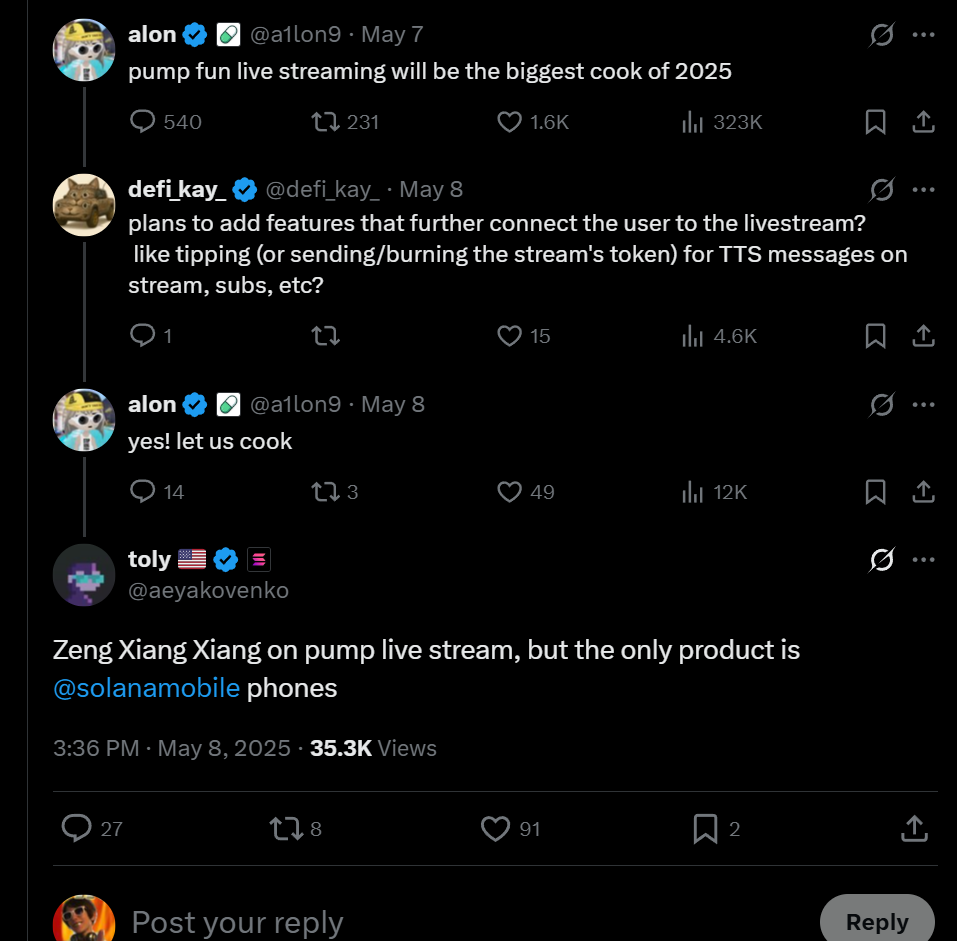
Task: Open the @solanamobile mention link
Action: coord(146,688)
